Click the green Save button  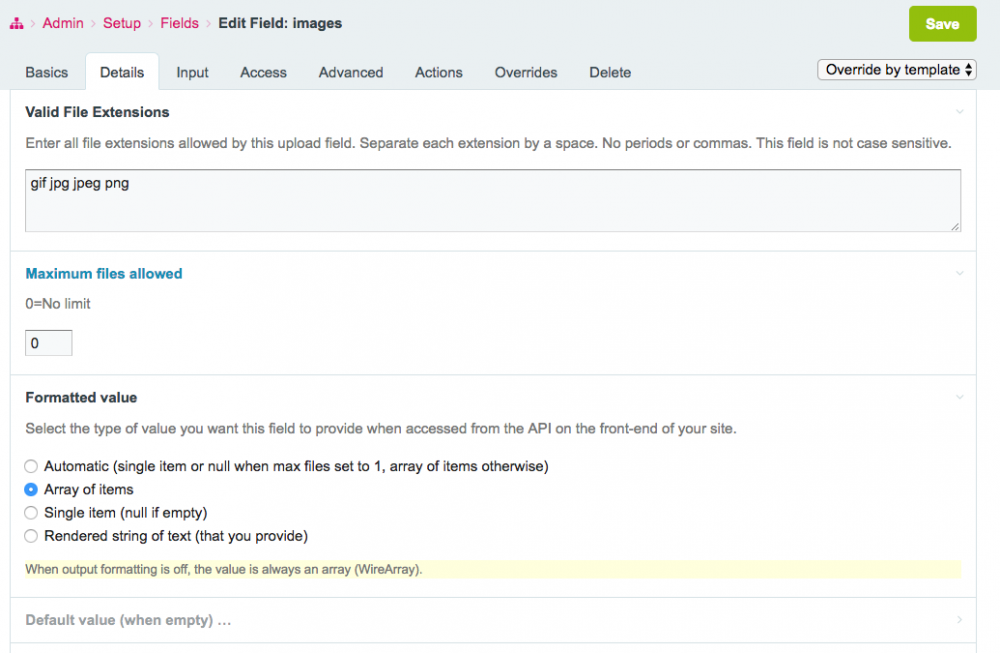click(x=942, y=24)
